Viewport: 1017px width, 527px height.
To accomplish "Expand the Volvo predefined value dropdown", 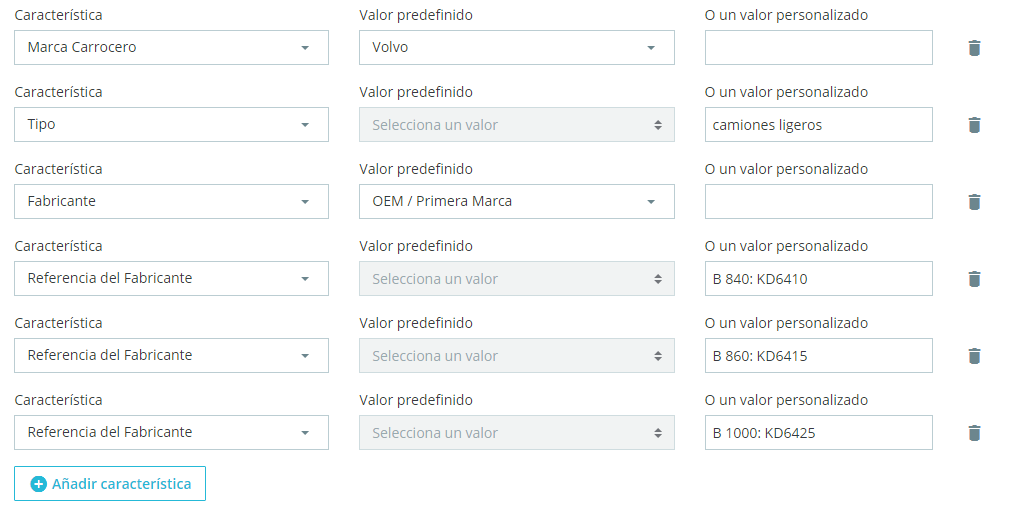I will [516, 48].
